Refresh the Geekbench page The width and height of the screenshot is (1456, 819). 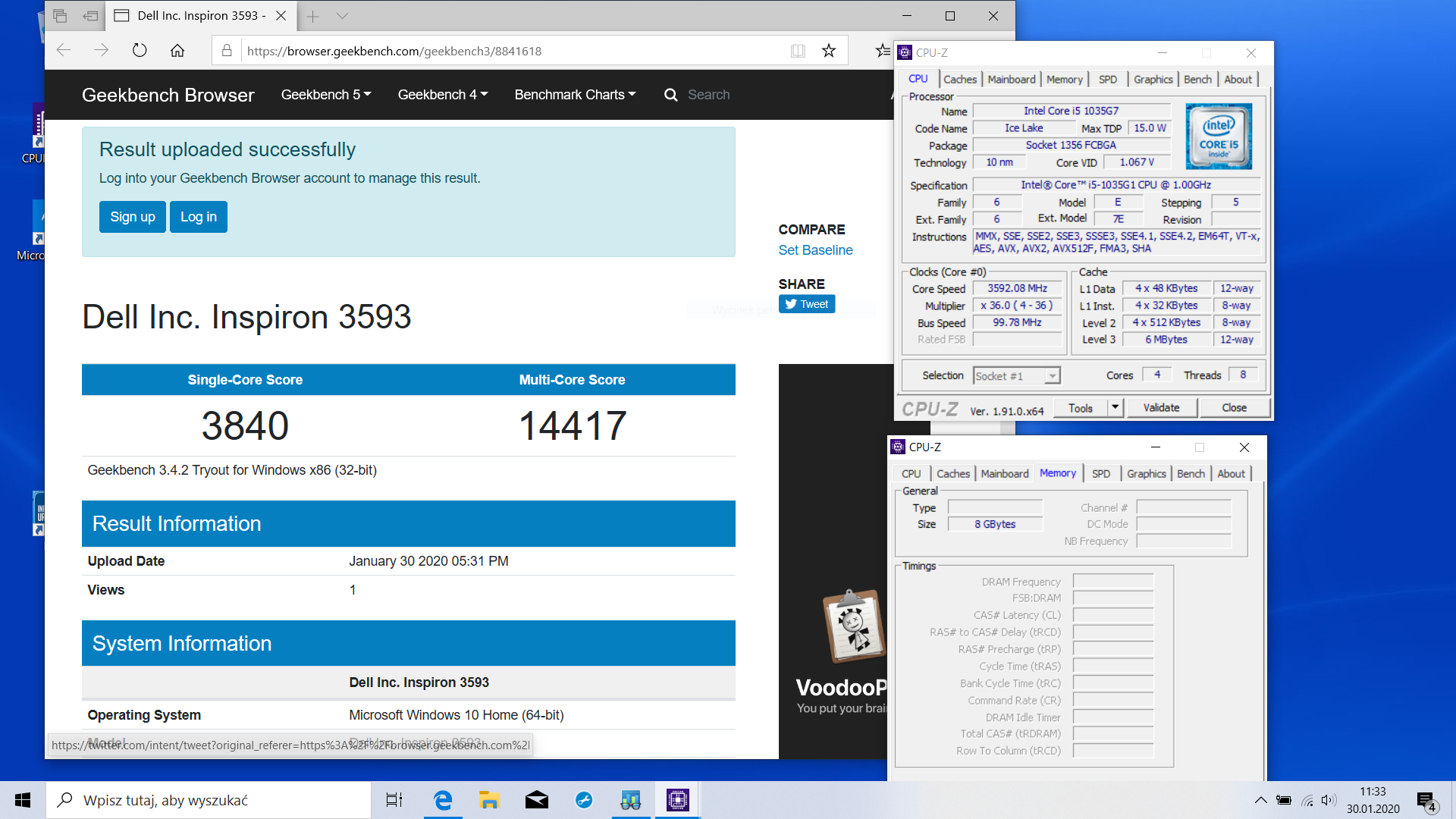coord(140,51)
